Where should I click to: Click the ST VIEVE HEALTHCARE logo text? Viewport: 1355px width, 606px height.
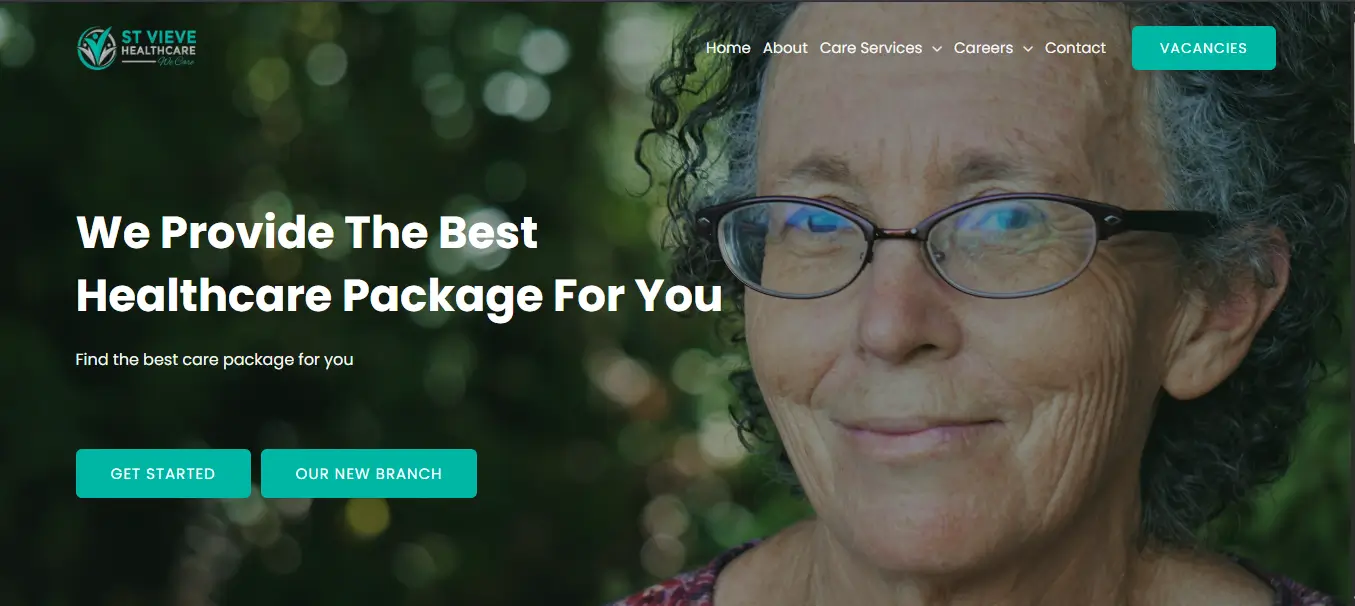(x=159, y=43)
